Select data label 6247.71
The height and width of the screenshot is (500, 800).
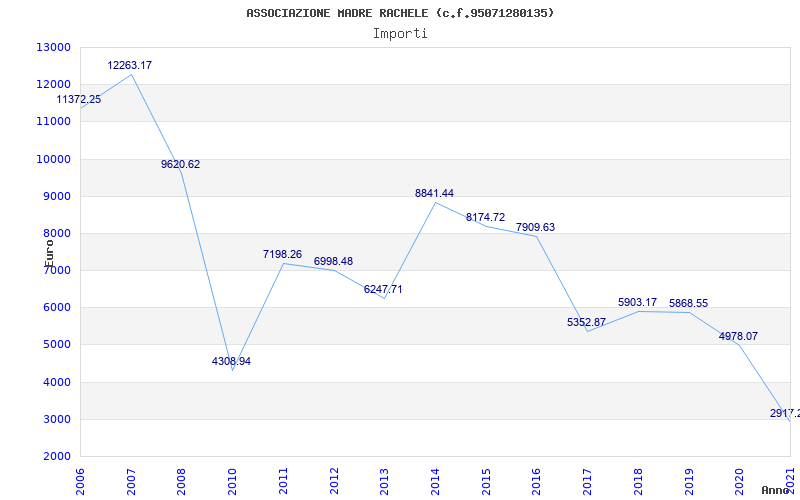[383, 289]
